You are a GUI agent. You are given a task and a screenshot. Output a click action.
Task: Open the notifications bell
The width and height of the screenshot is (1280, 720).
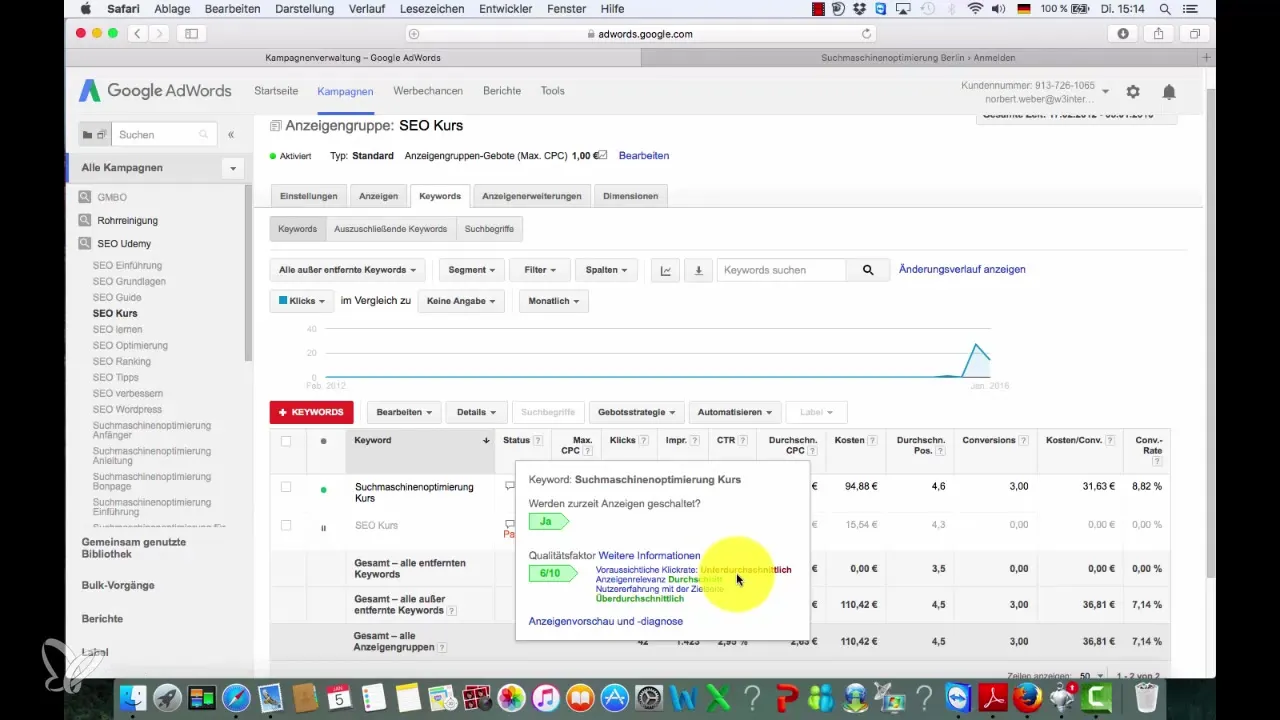pos(1168,91)
